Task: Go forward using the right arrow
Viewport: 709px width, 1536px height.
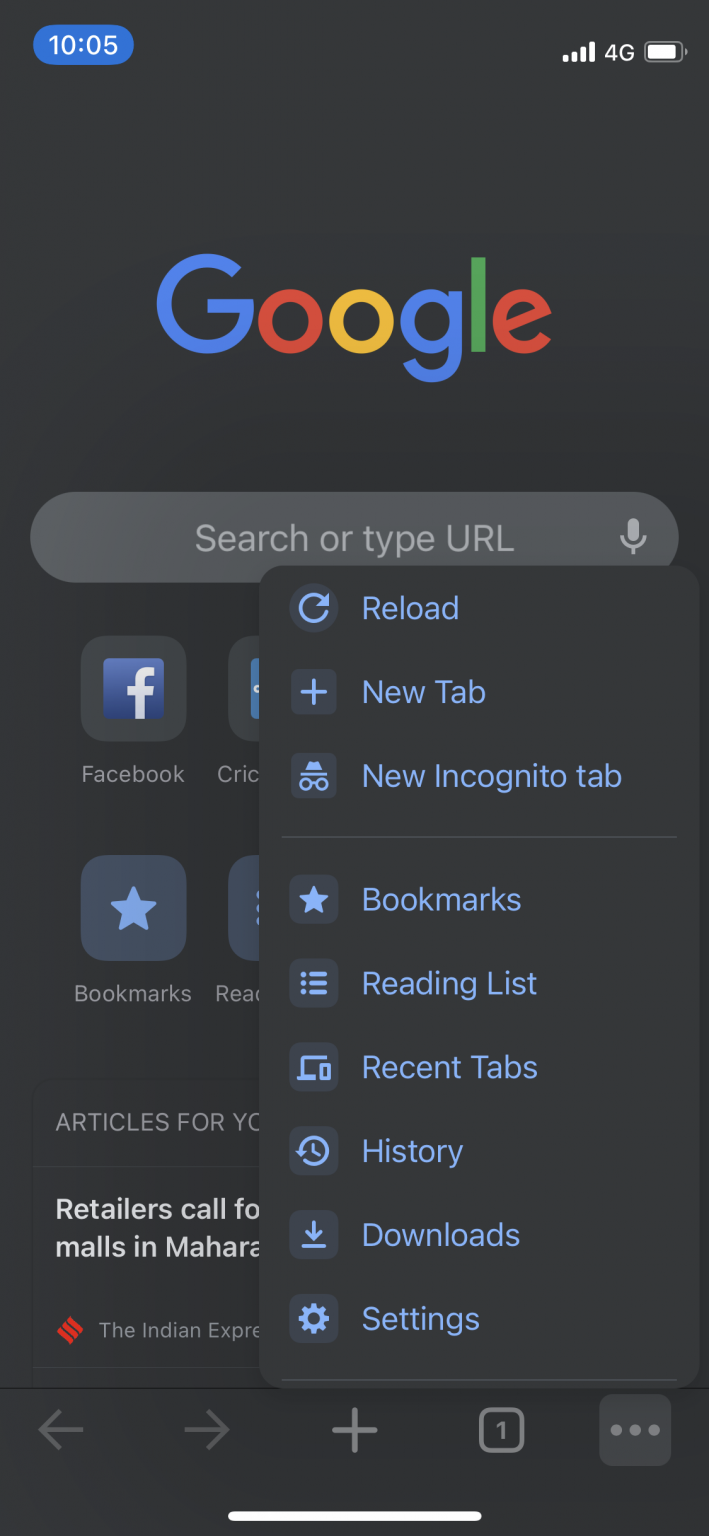Action: coord(207,1431)
